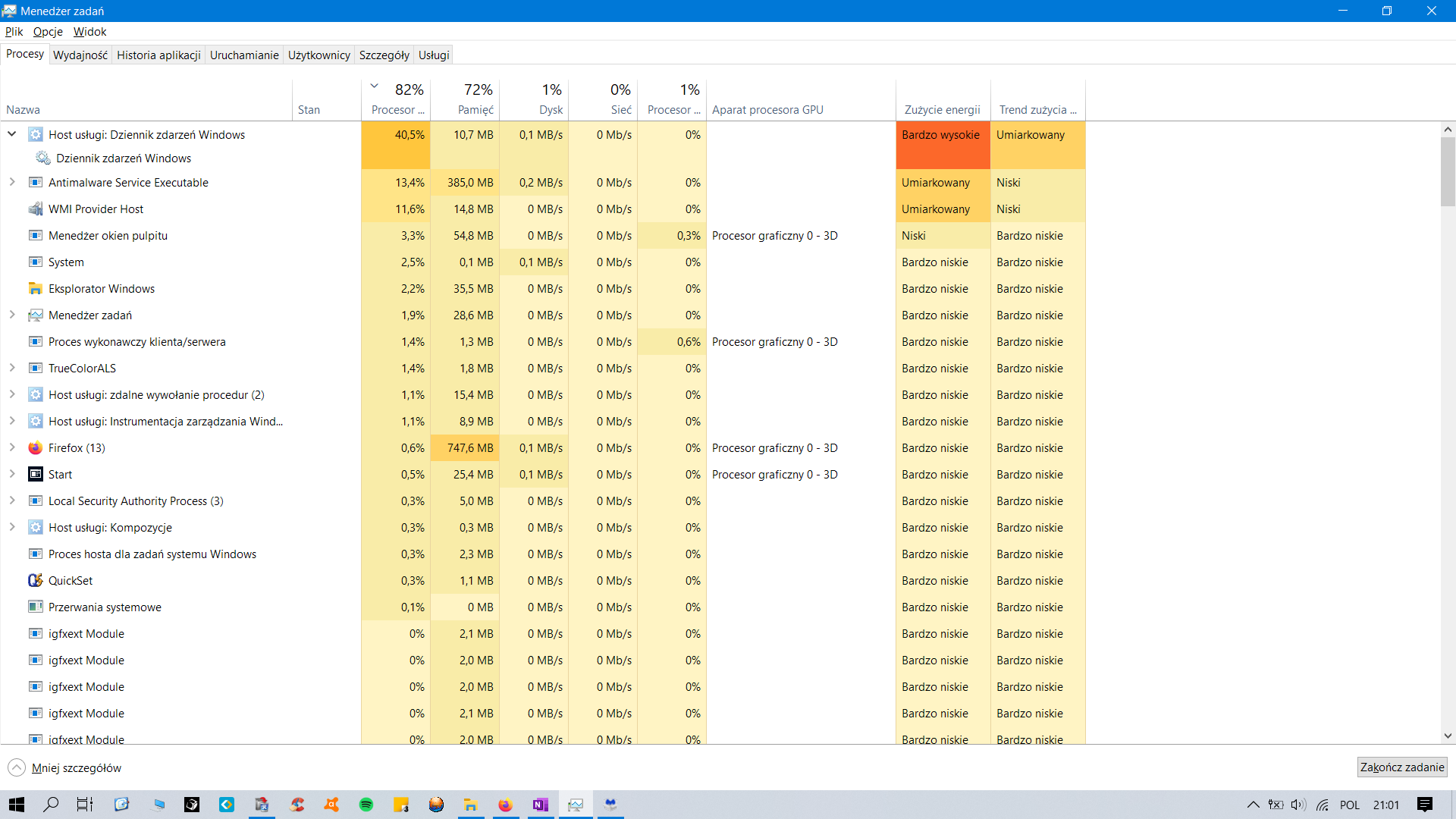Click Mniej szczegółów to reduce details
The width and height of the screenshot is (1456, 819).
(76, 768)
